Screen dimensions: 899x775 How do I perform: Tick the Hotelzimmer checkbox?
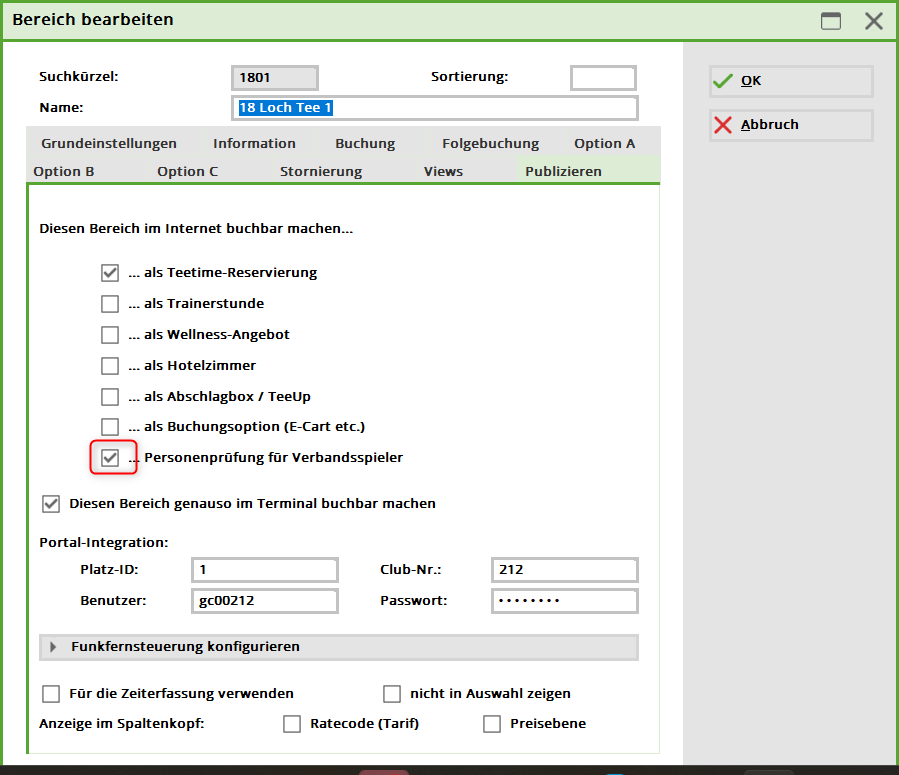(110, 366)
